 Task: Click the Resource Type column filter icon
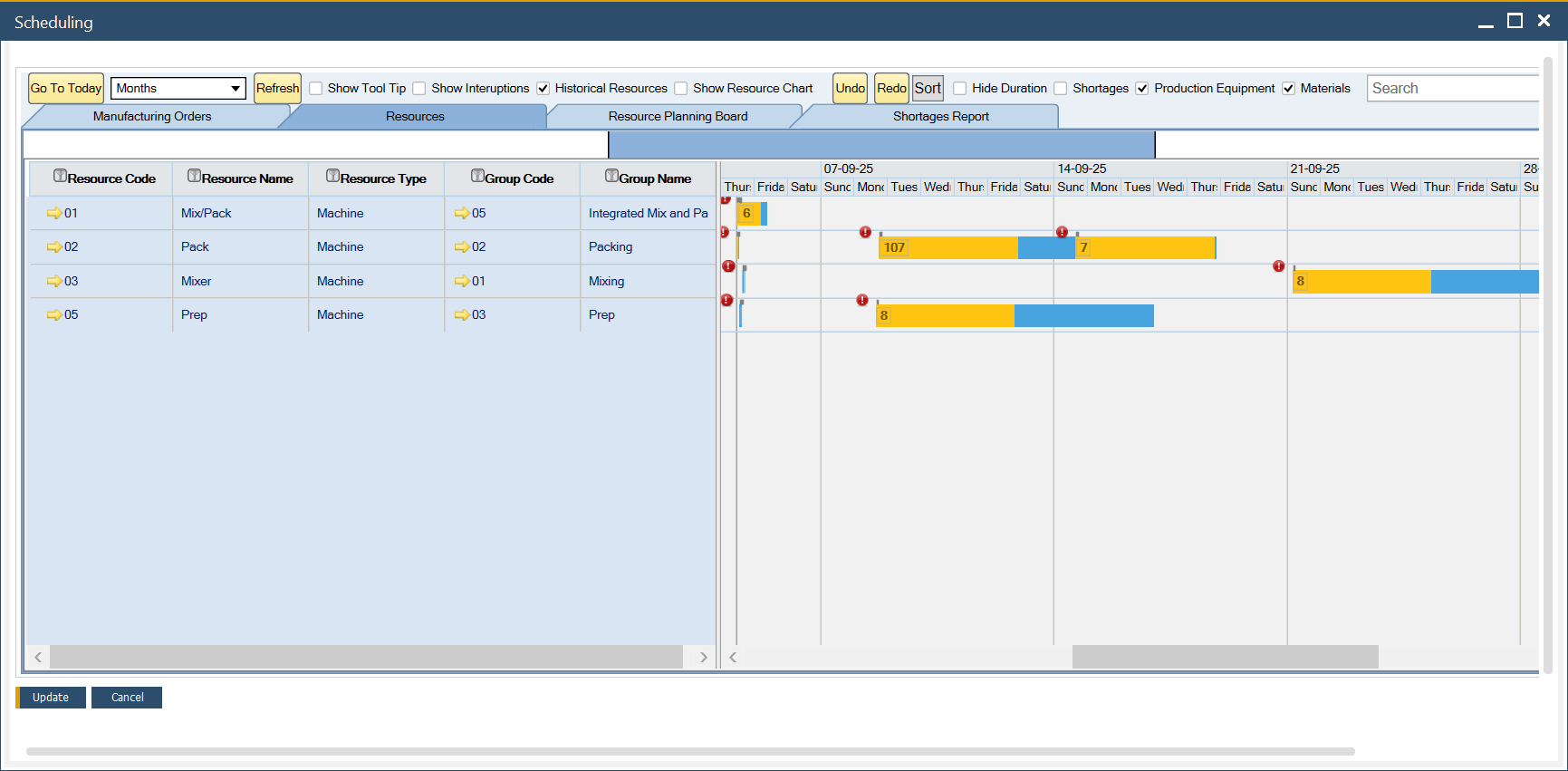pos(332,176)
